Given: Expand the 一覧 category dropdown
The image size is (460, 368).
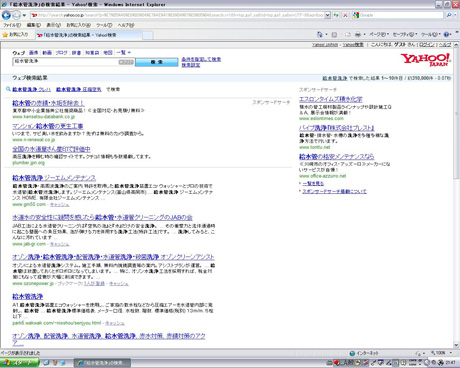Looking at the screenshot, I should 124,53.
